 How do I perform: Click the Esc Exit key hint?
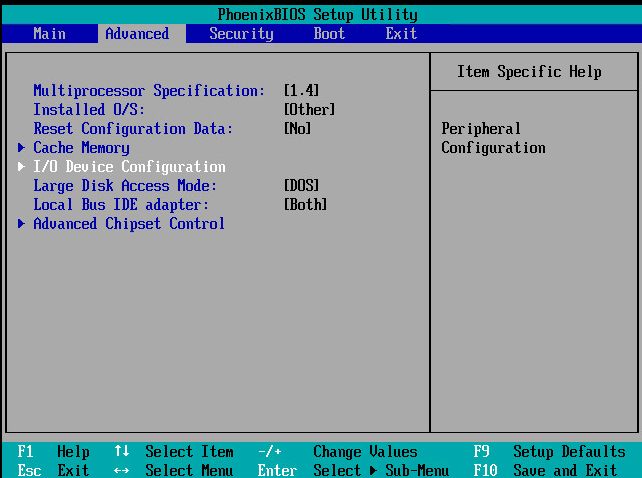[53, 470]
